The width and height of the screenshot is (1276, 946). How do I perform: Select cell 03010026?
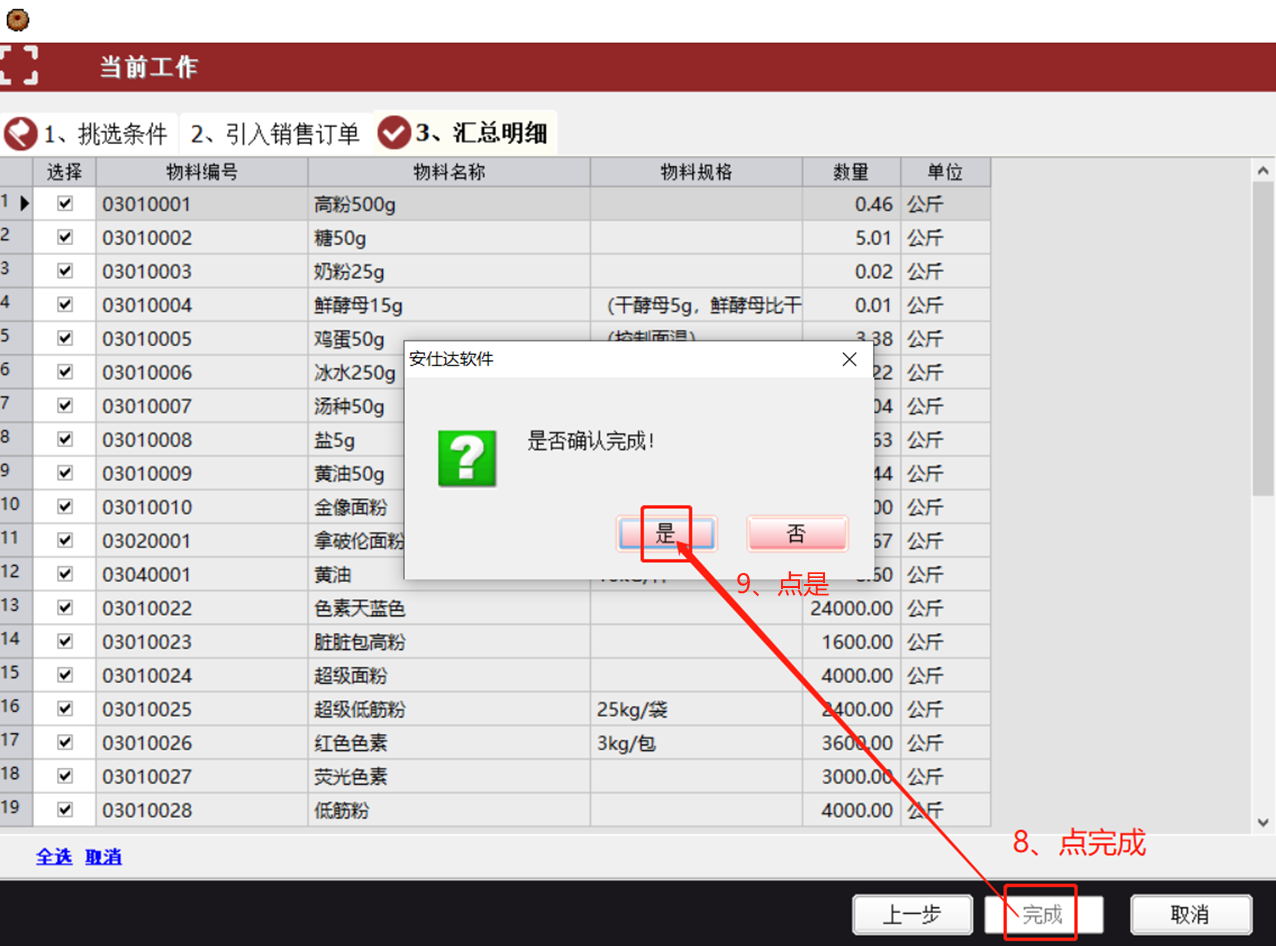pos(202,743)
